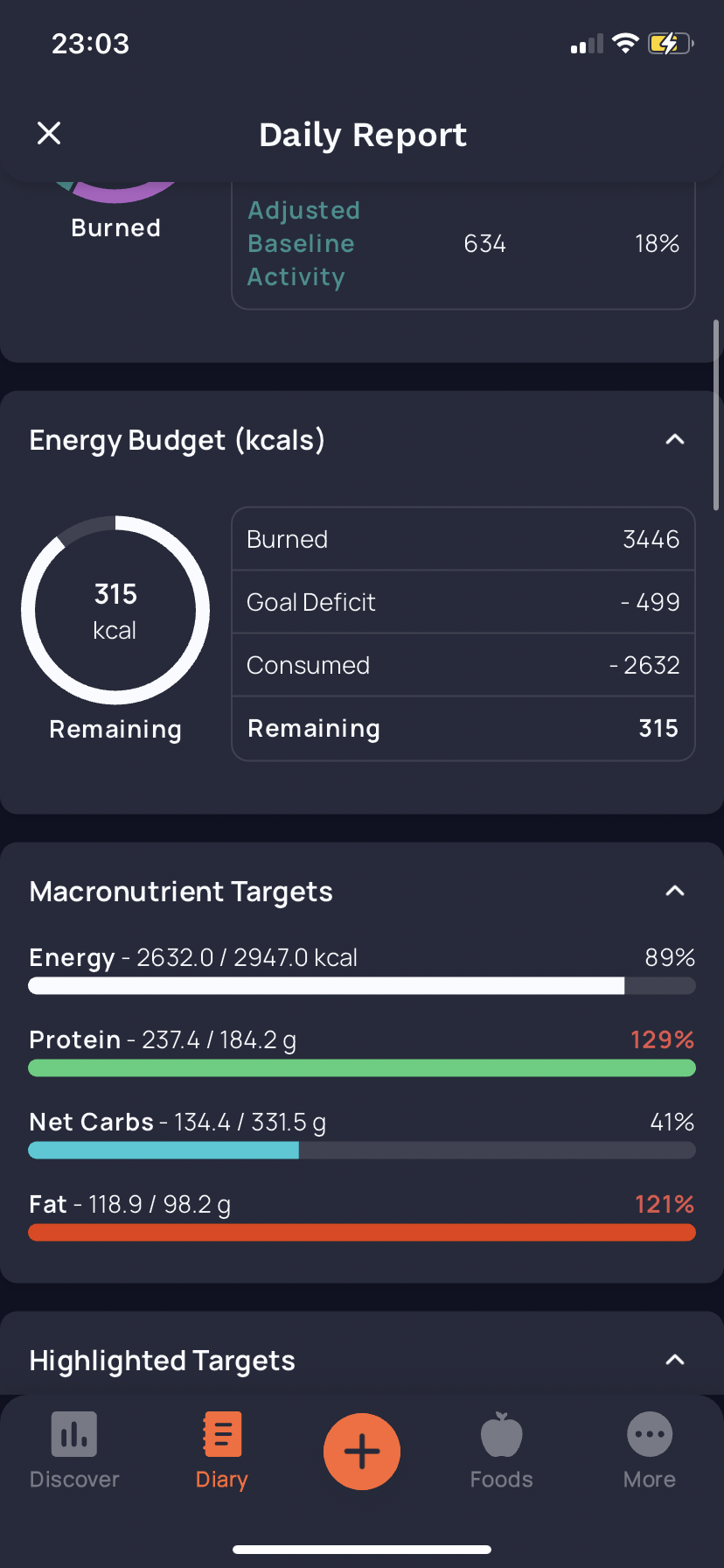Tap the Diary notebook icon
The image size is (724, 1568).
click(222, 1434)
